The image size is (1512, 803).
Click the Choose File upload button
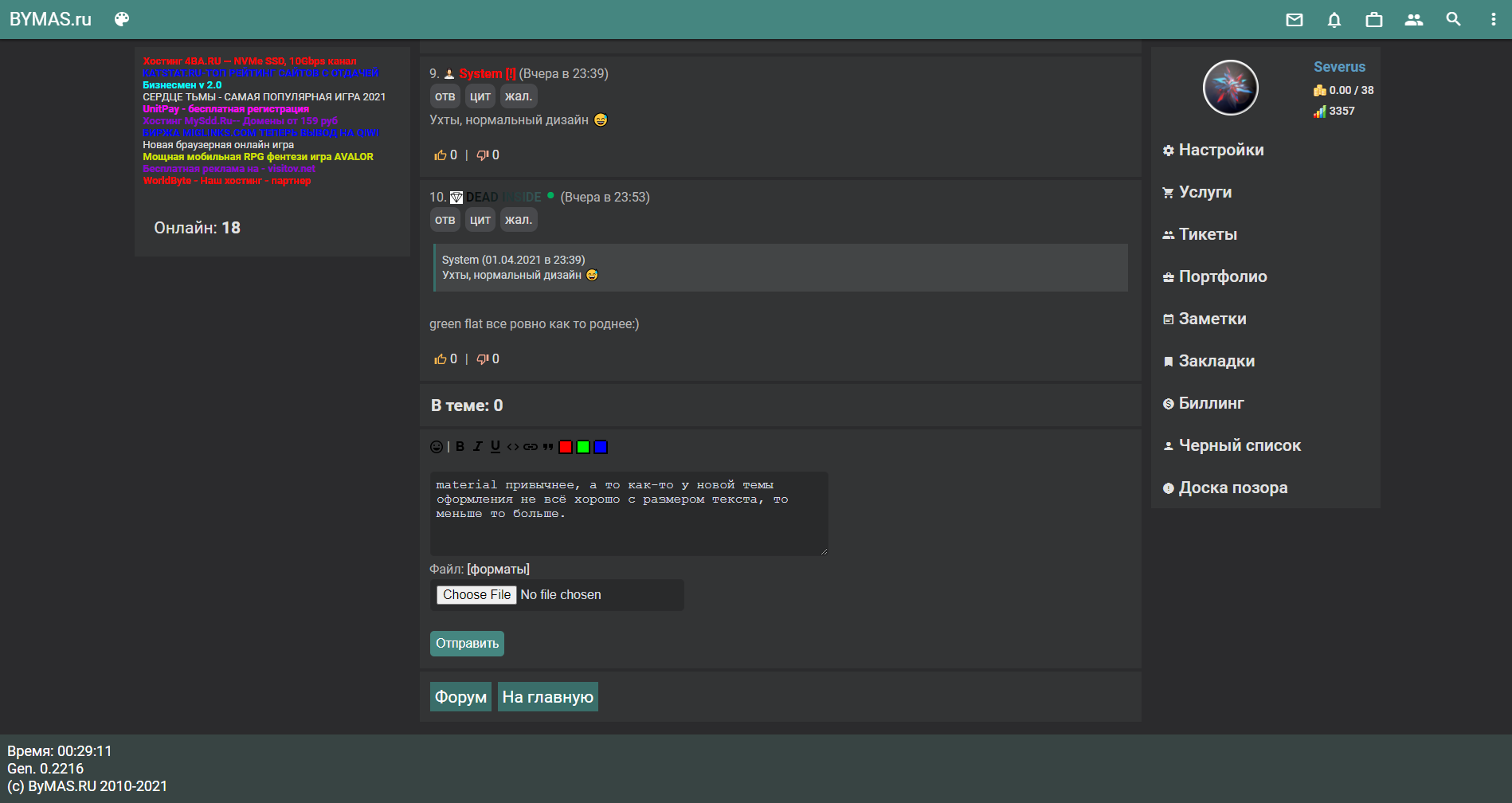pos(476,595)
